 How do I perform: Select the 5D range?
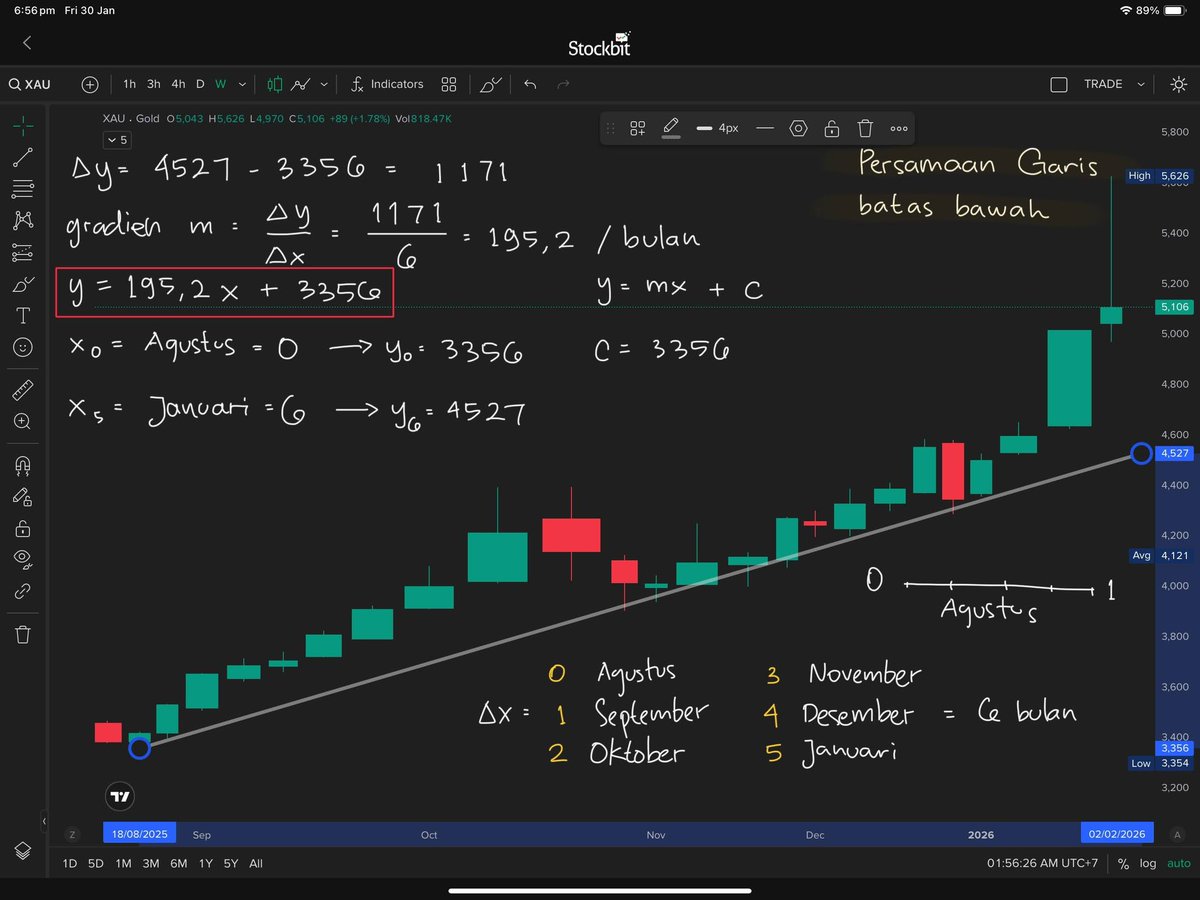[95, 863]
